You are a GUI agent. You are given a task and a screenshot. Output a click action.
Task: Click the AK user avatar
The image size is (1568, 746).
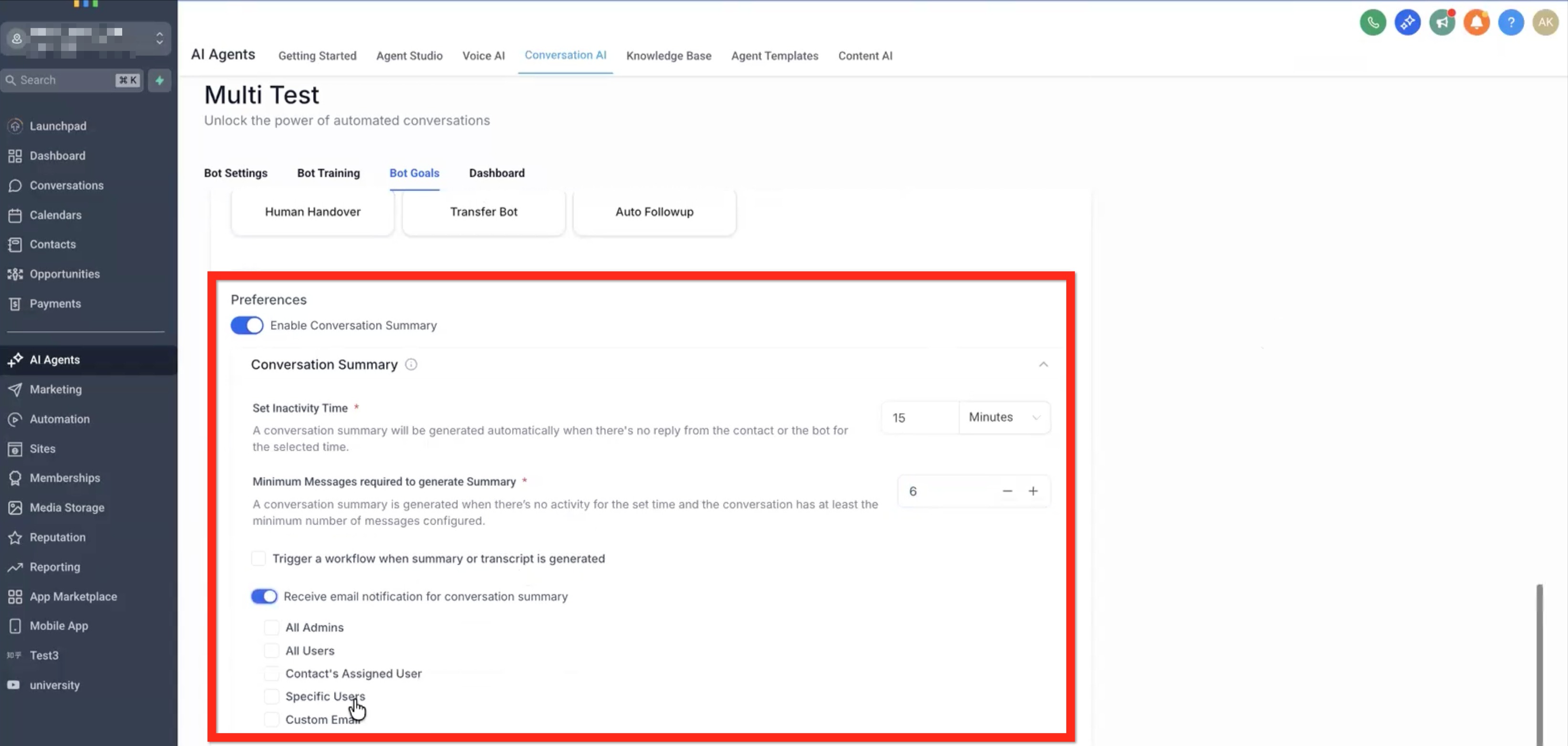[1545, 22]
